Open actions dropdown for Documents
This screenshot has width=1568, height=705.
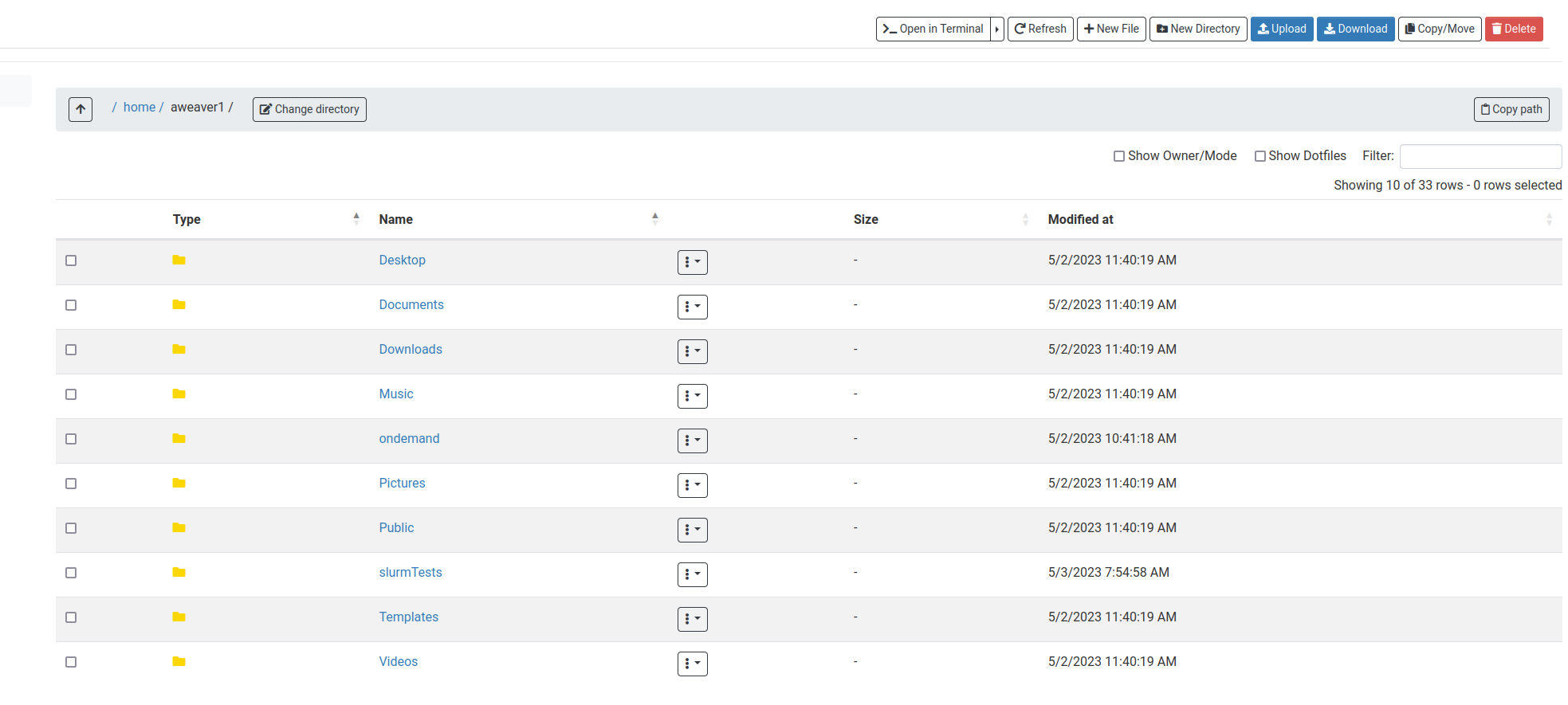pos(693,307)
